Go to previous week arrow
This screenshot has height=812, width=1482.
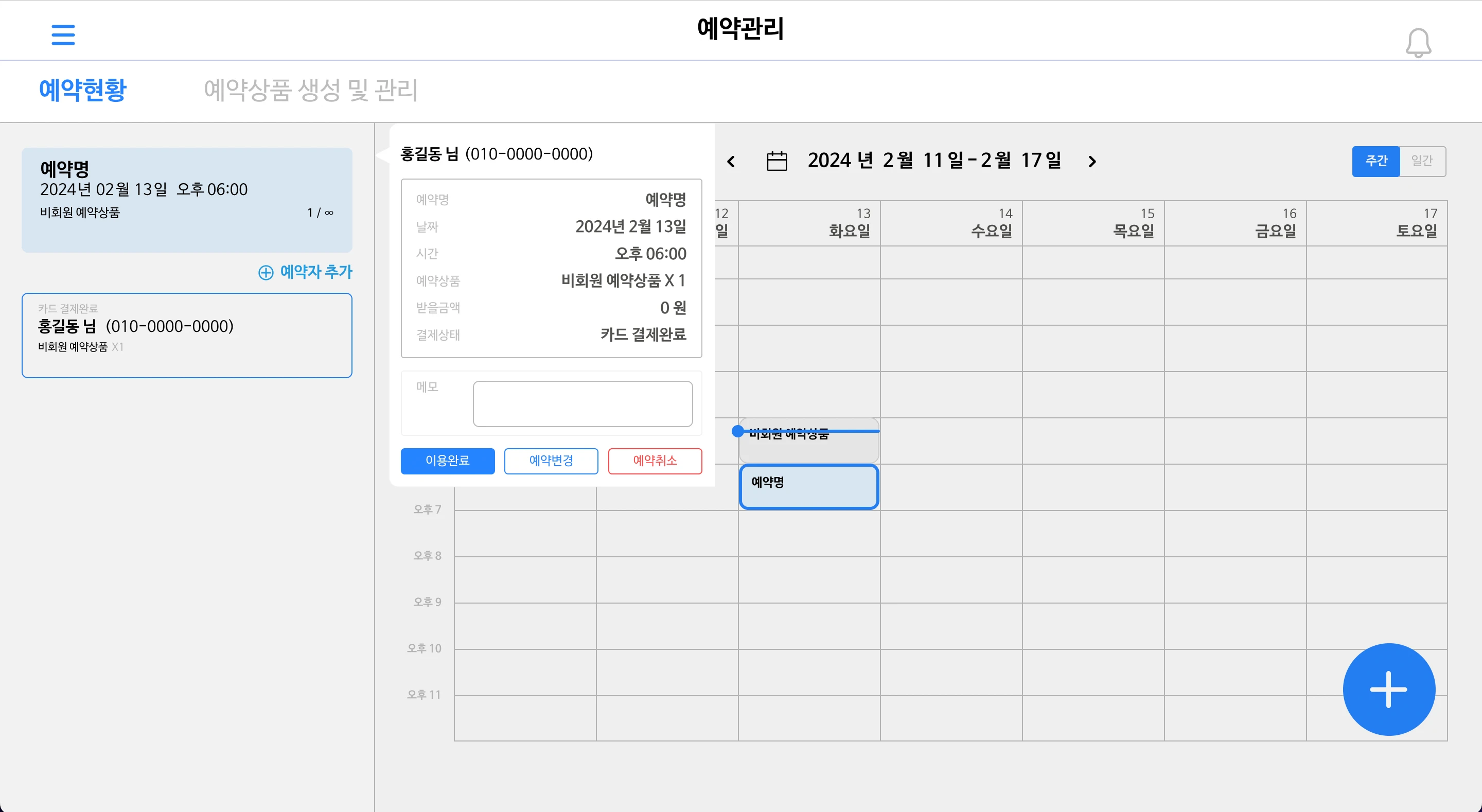[731, 162]
